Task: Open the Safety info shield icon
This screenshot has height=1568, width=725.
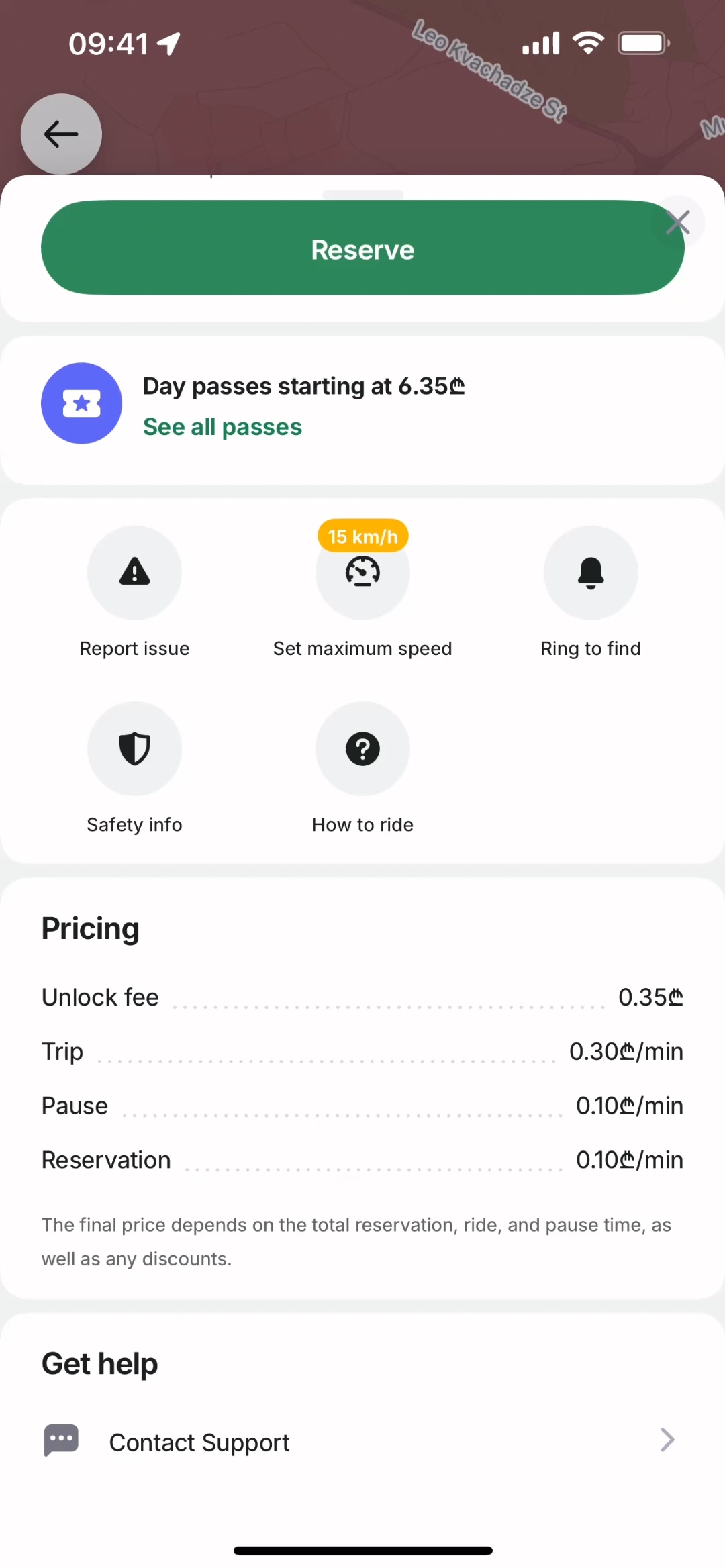Action: (134, 748)
